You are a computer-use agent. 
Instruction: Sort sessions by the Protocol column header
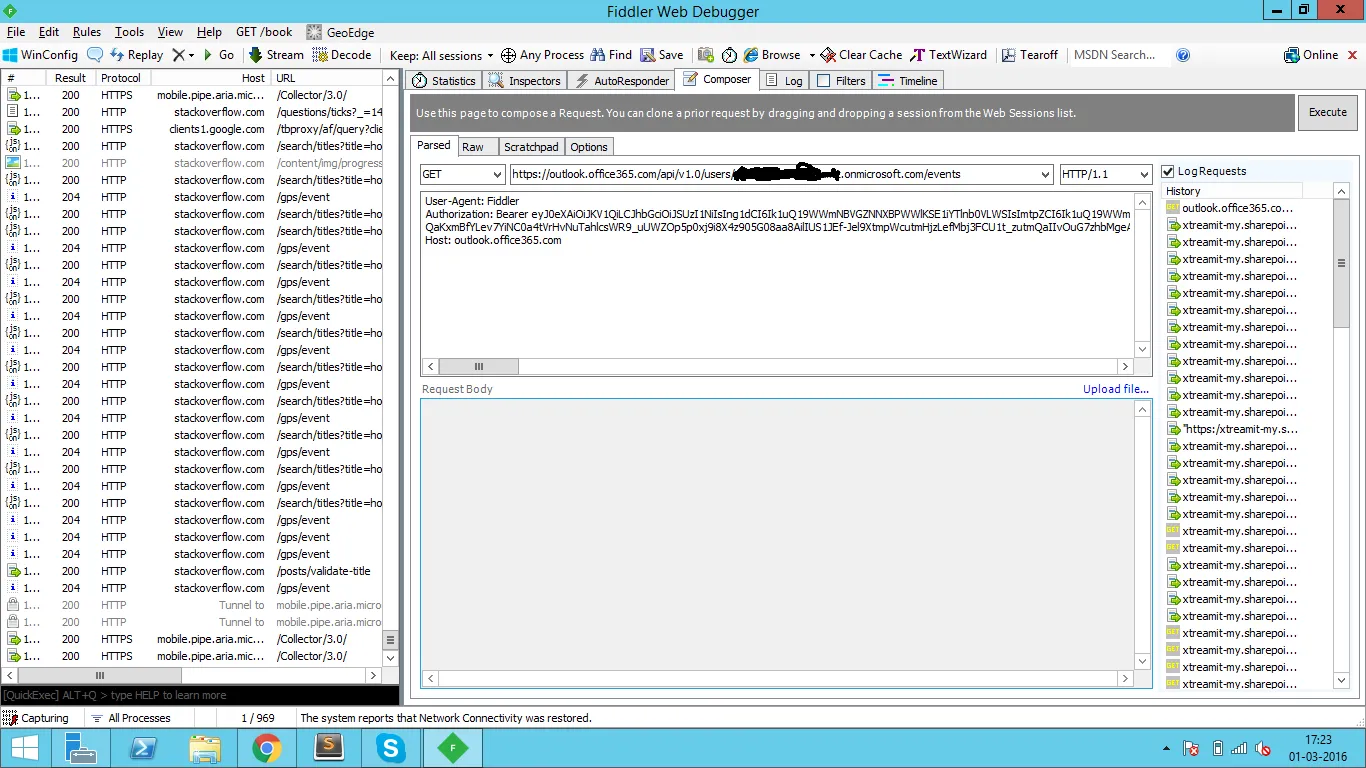[121, 78]
